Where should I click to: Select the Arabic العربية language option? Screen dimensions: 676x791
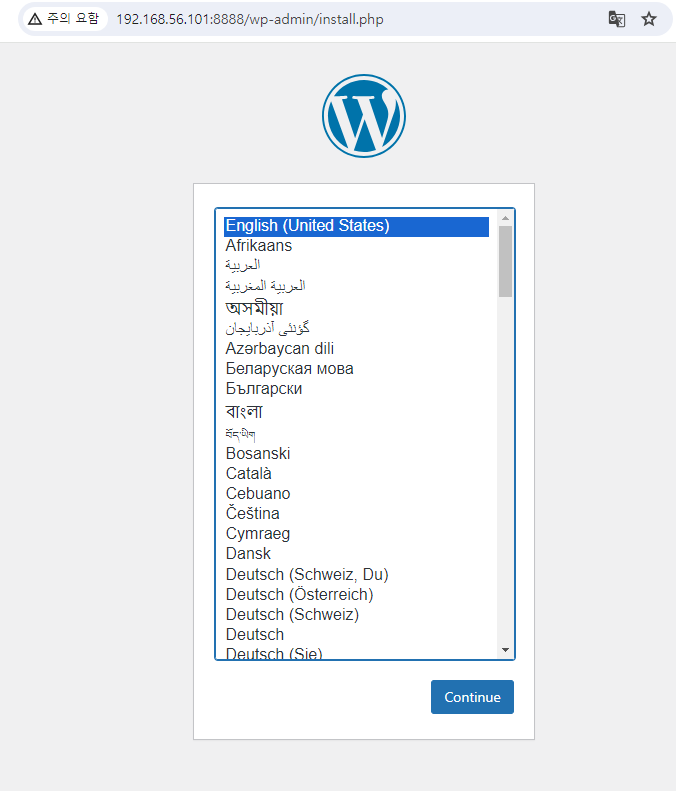pyautogui.click(x=356, y=265)
